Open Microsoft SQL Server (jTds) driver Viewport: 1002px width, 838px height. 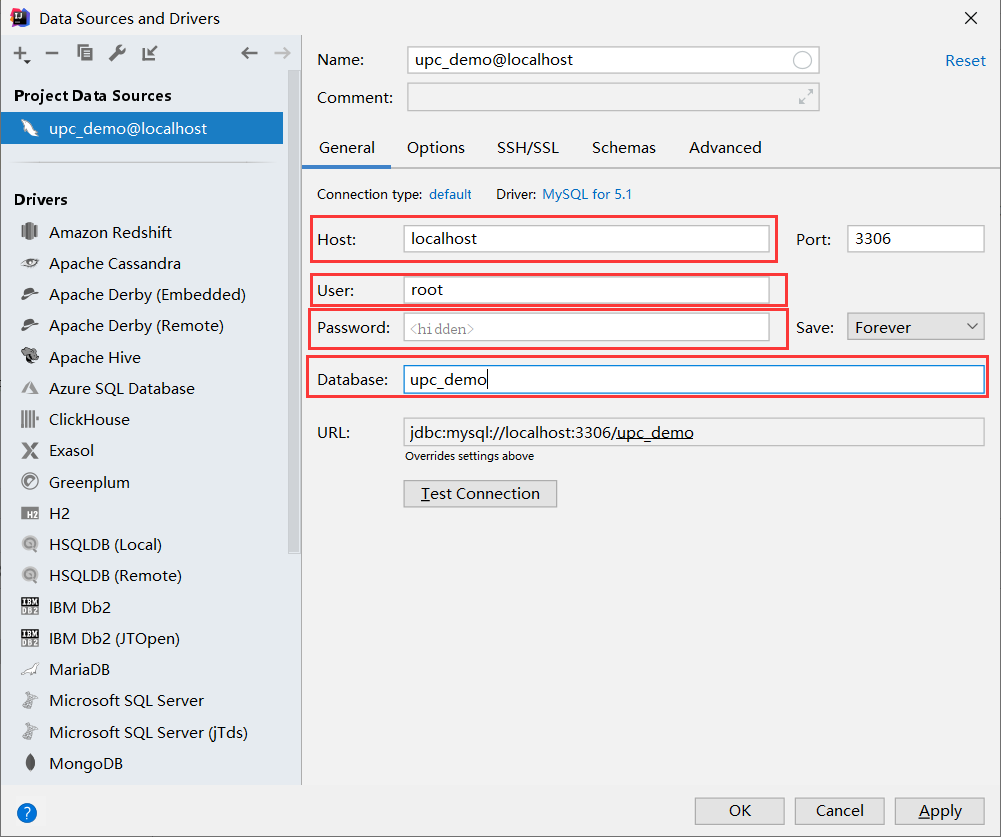tap(148, 733)
